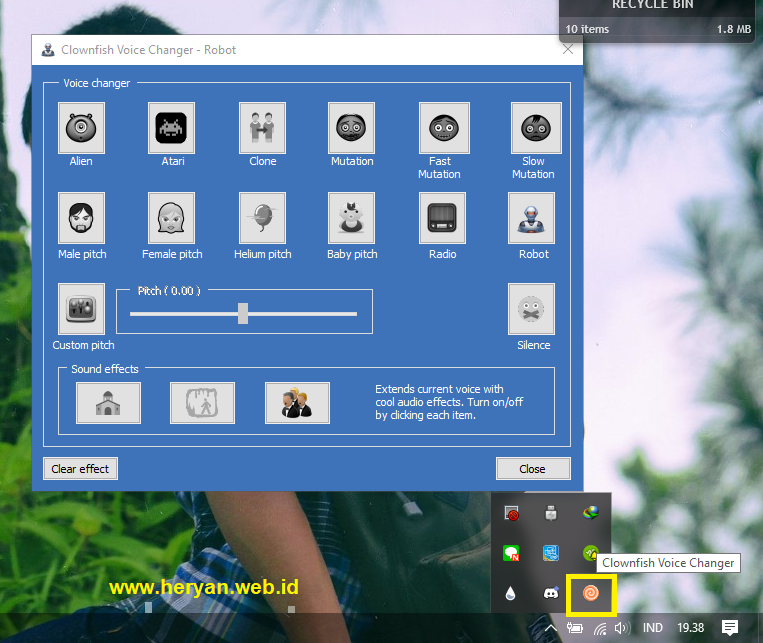Open the clock showing 19.38
This screenshot has width=763, height=643.
point(690,628)
